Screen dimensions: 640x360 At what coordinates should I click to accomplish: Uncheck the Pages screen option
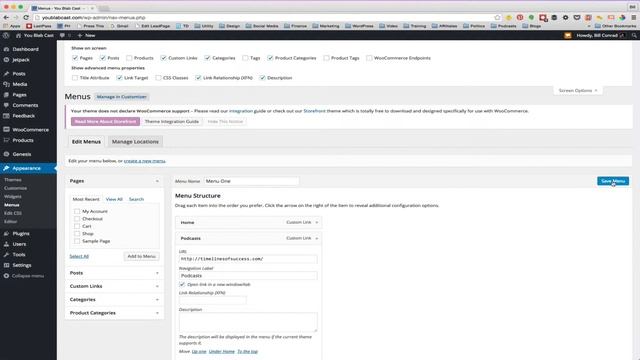75,58
